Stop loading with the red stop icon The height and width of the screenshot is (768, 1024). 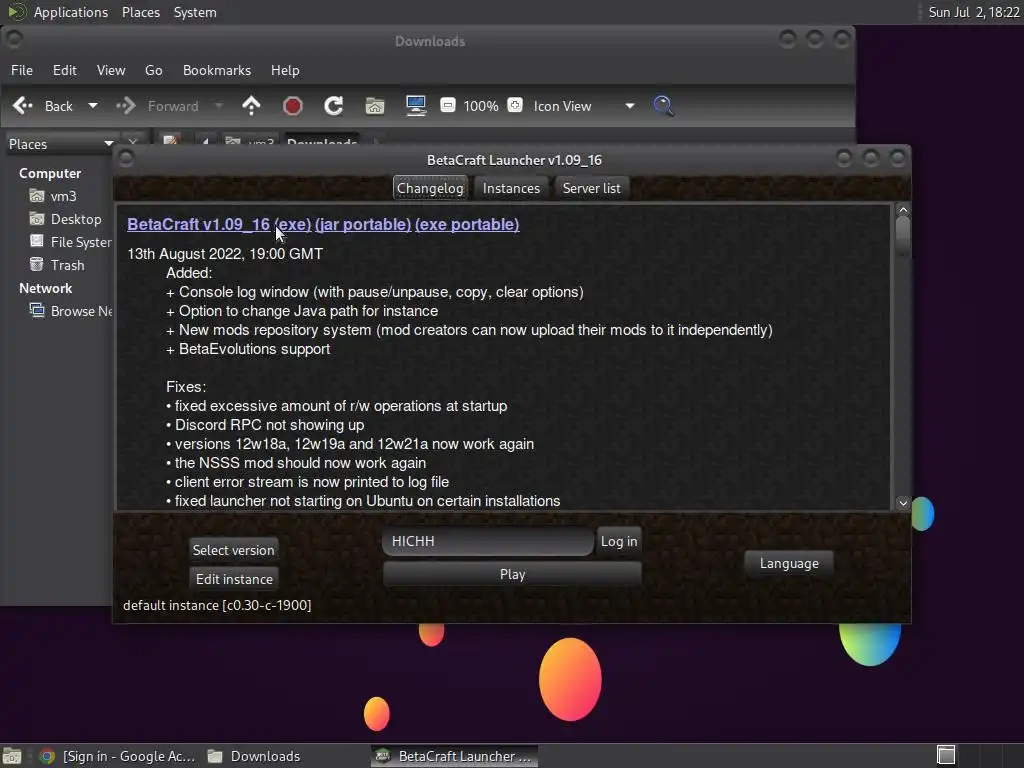coord(293,106)
